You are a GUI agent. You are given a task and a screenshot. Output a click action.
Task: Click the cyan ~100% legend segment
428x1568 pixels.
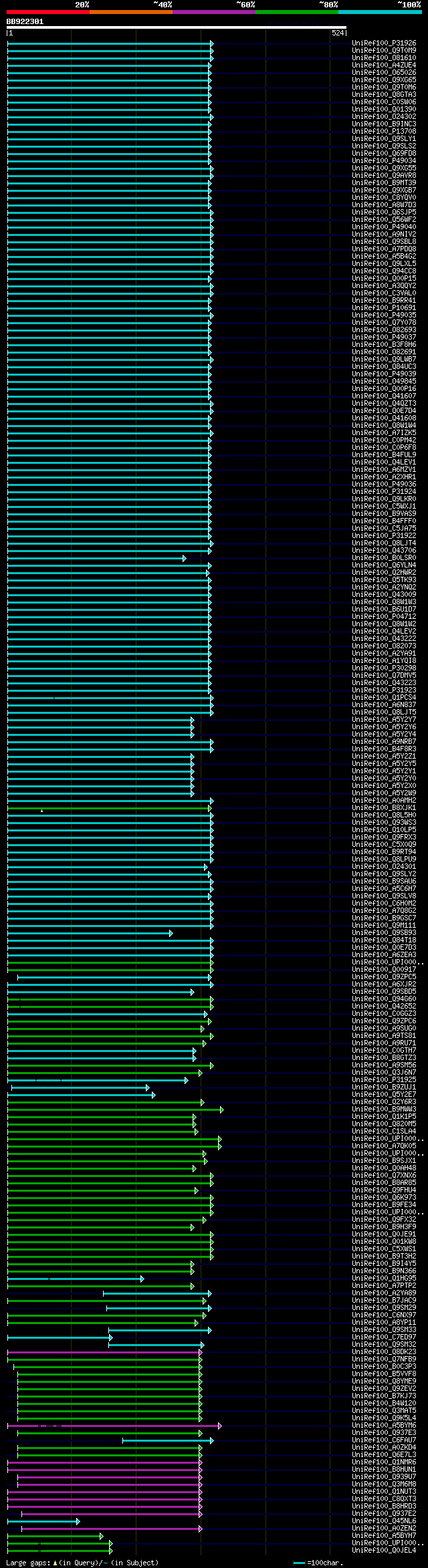(380, 12)
